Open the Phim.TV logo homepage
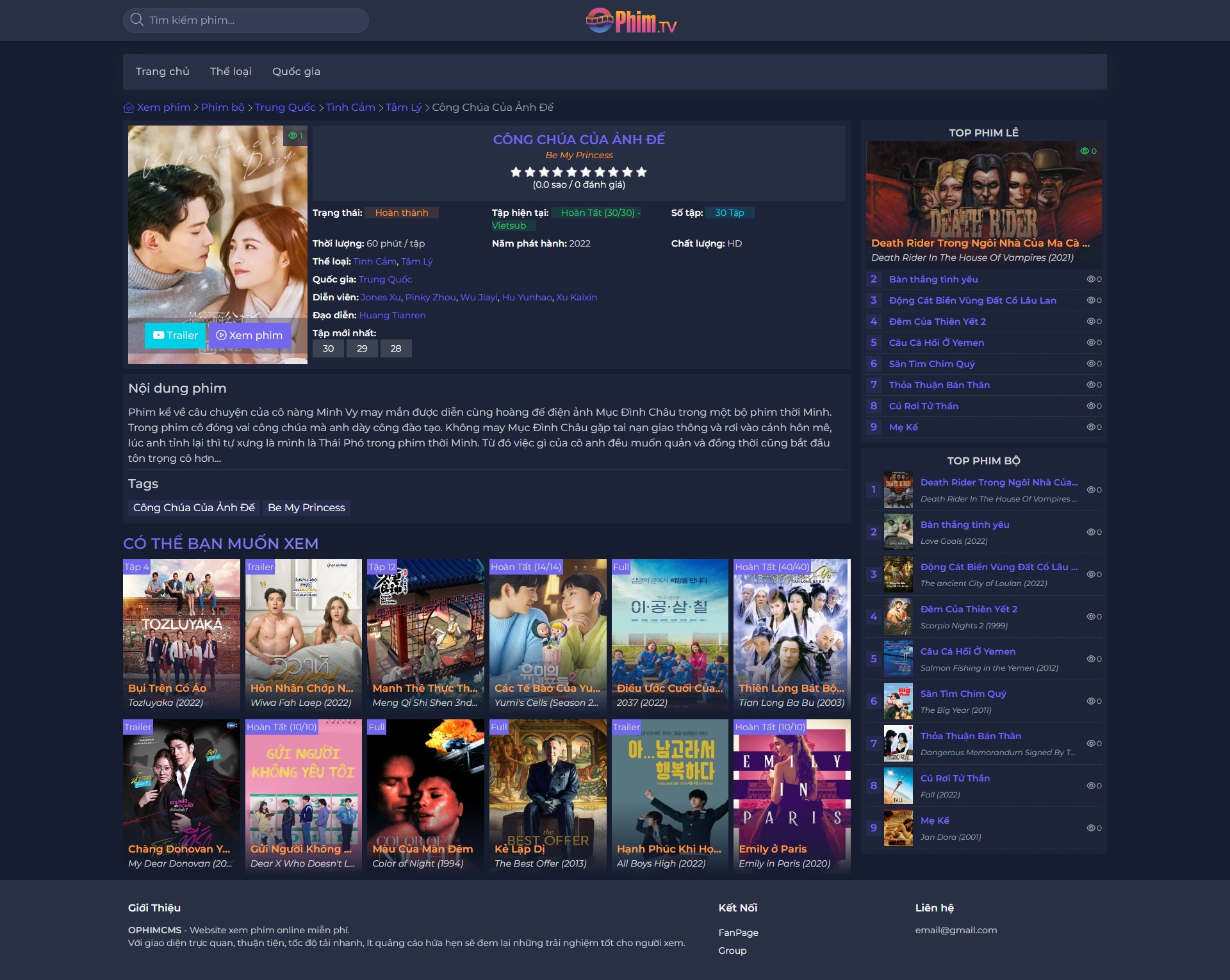Viewport: 1230px width, 980px height. pyautogui.click(x=631, y=20)
